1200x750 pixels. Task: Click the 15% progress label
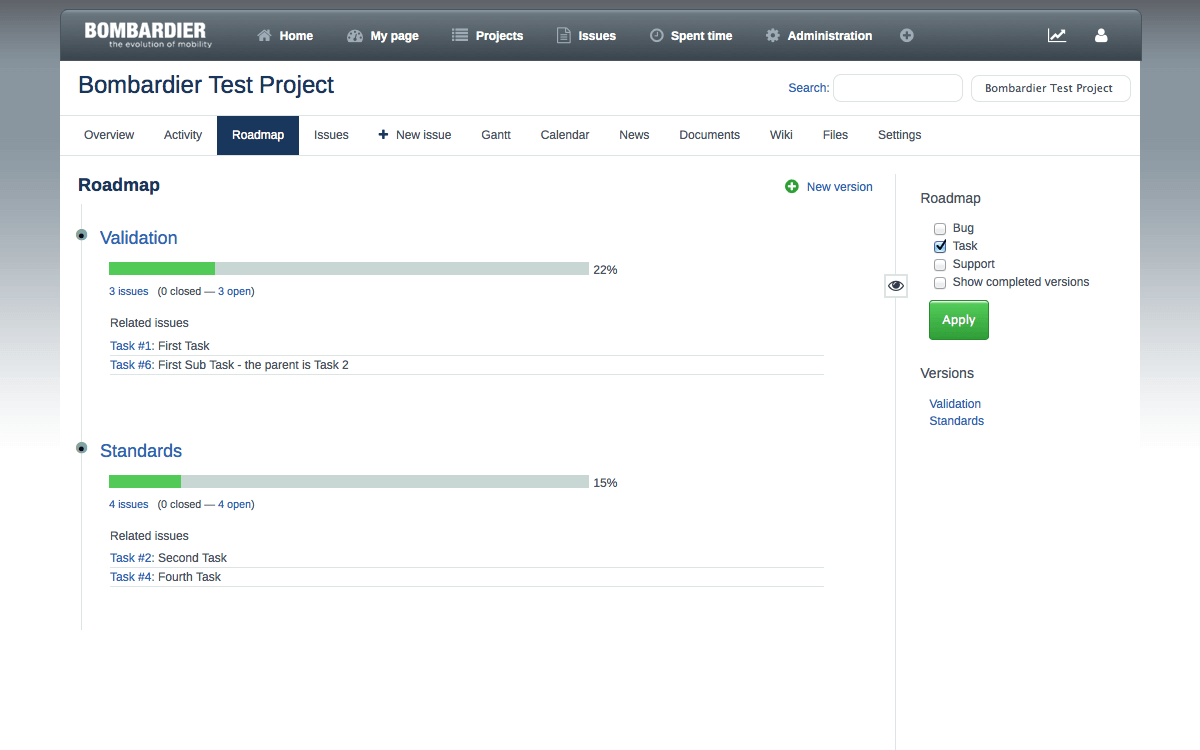605,483
